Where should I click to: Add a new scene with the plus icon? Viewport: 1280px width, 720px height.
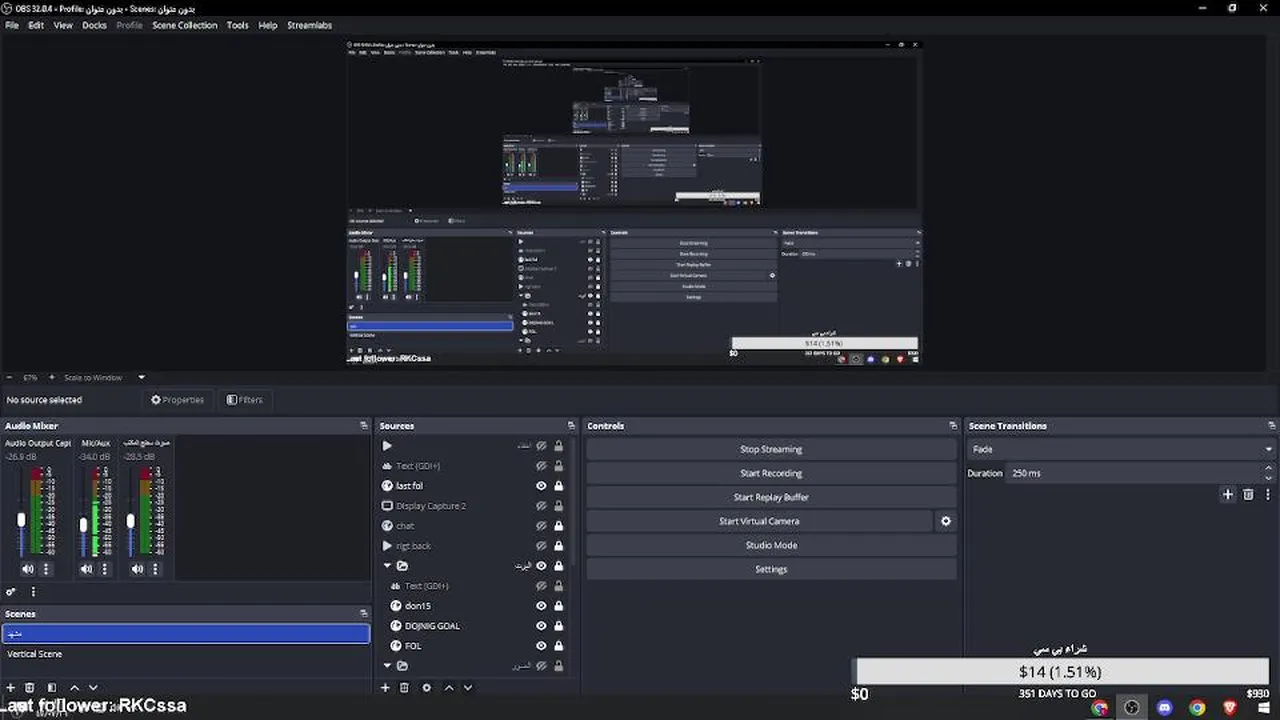coord(11,688)
